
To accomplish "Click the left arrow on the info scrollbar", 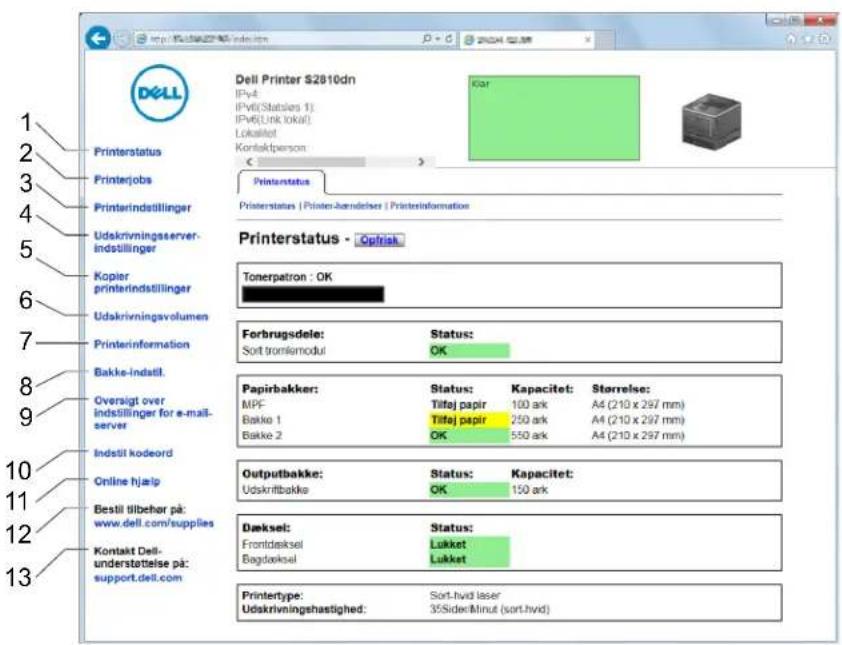I will 249,162.
